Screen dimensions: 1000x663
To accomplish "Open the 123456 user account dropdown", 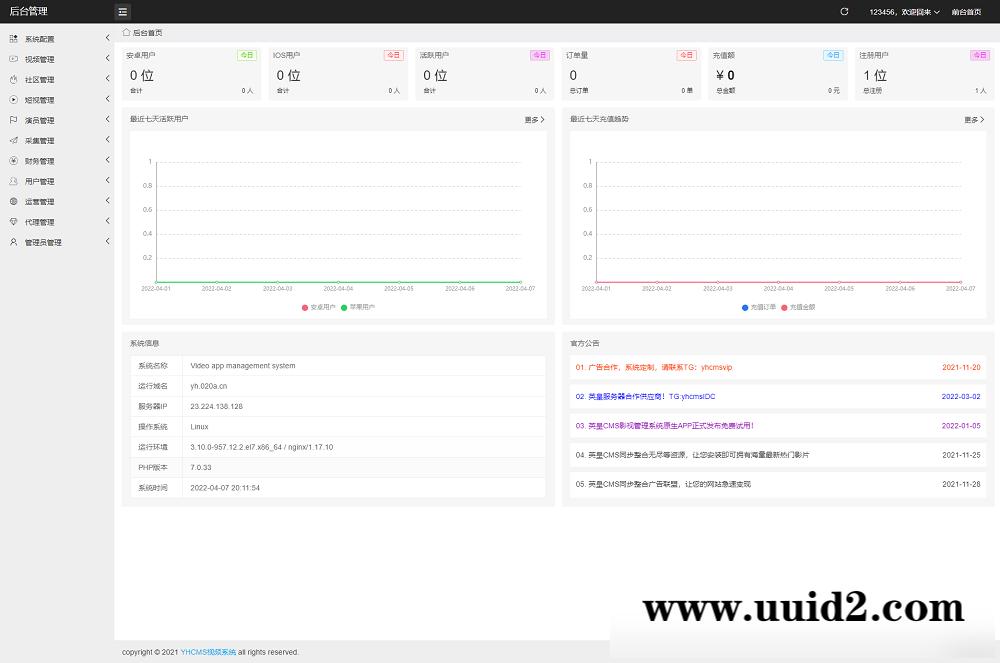I will pyautogui.click(x=904, y=12).
